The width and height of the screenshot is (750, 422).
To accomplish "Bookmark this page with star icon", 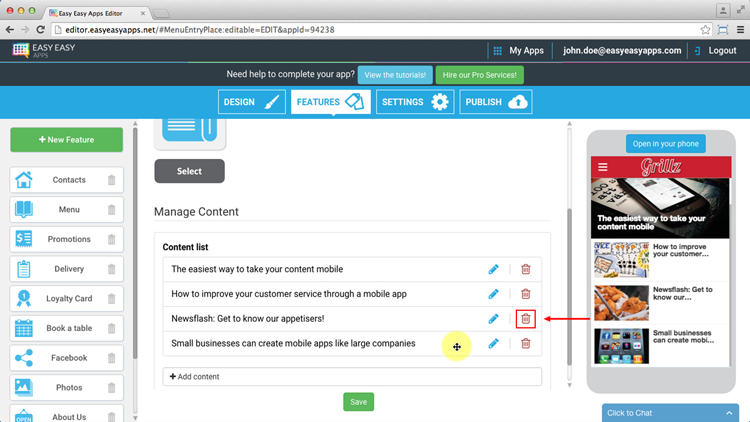I will (706, 30).
